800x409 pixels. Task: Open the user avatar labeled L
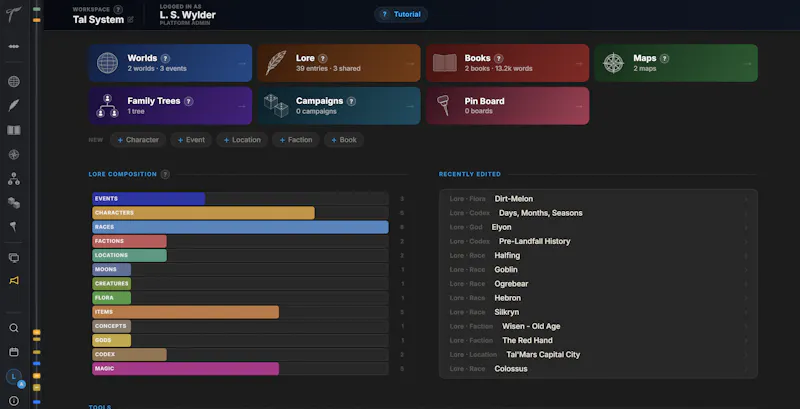point(14,376)
